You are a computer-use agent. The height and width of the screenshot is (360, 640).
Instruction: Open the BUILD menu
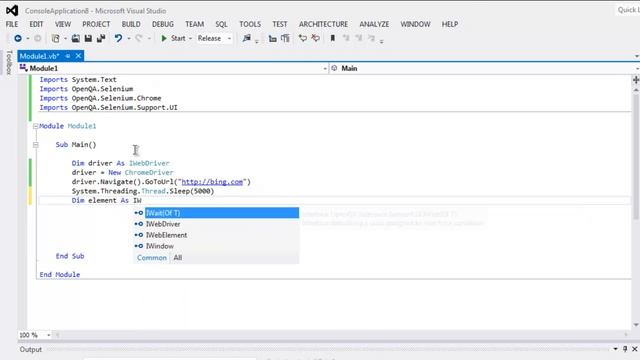[x=131, y=24]
